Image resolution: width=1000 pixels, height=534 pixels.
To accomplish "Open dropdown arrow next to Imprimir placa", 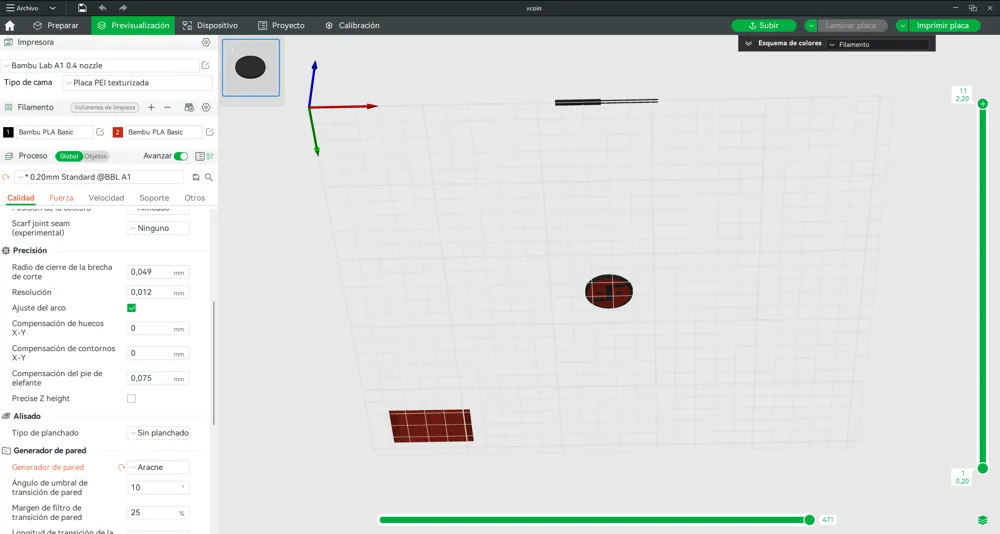I will (x=902, y=26).
